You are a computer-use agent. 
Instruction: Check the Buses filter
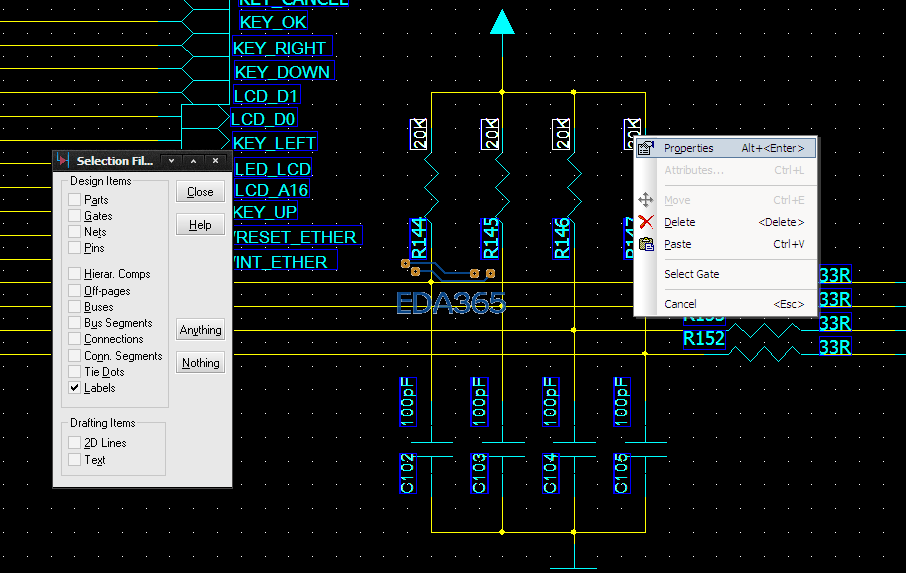[x=75, y=306]
